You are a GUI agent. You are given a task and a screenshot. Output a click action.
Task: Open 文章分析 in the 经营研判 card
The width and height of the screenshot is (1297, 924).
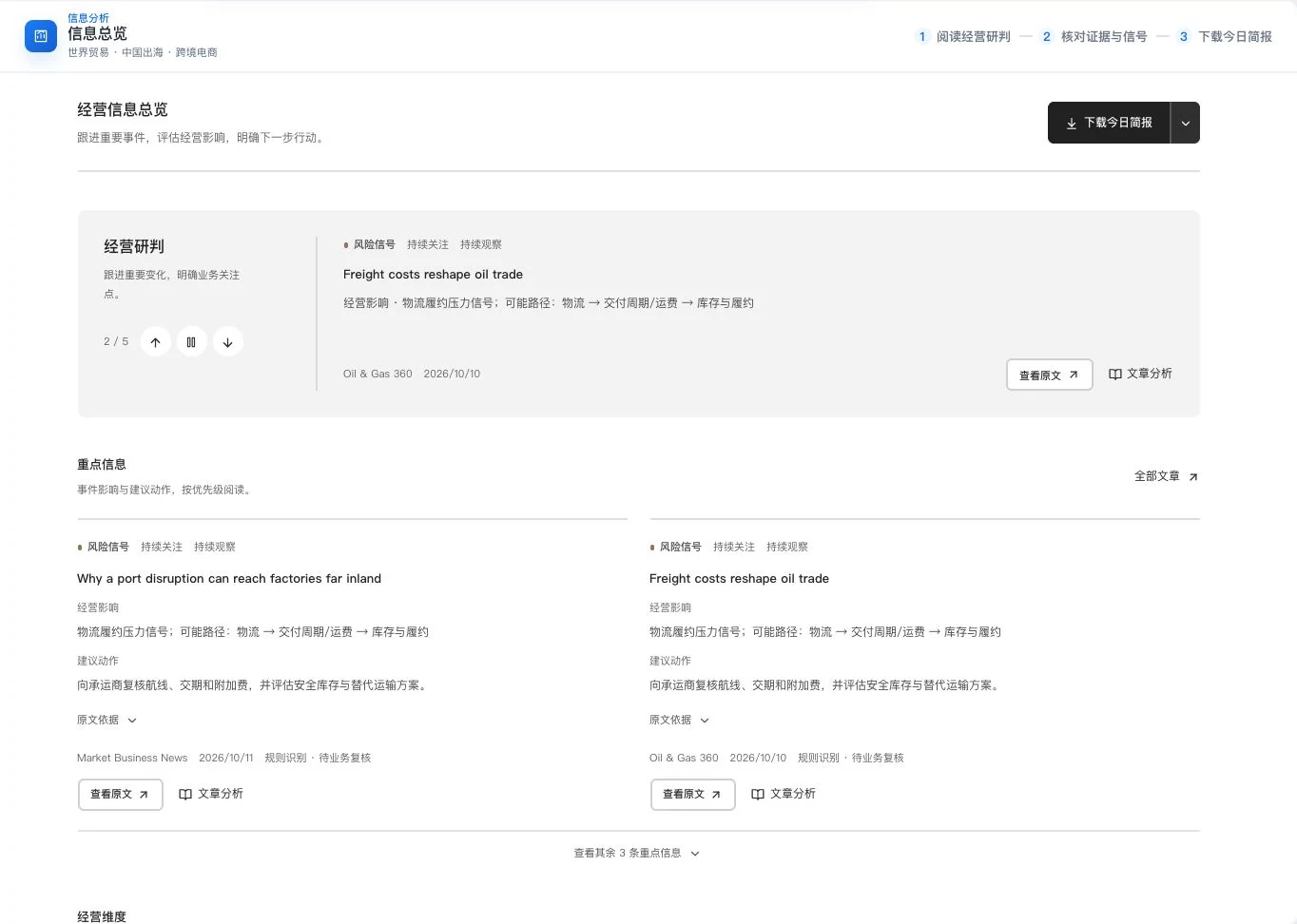pyautogui.click(x=1140, y=374)
